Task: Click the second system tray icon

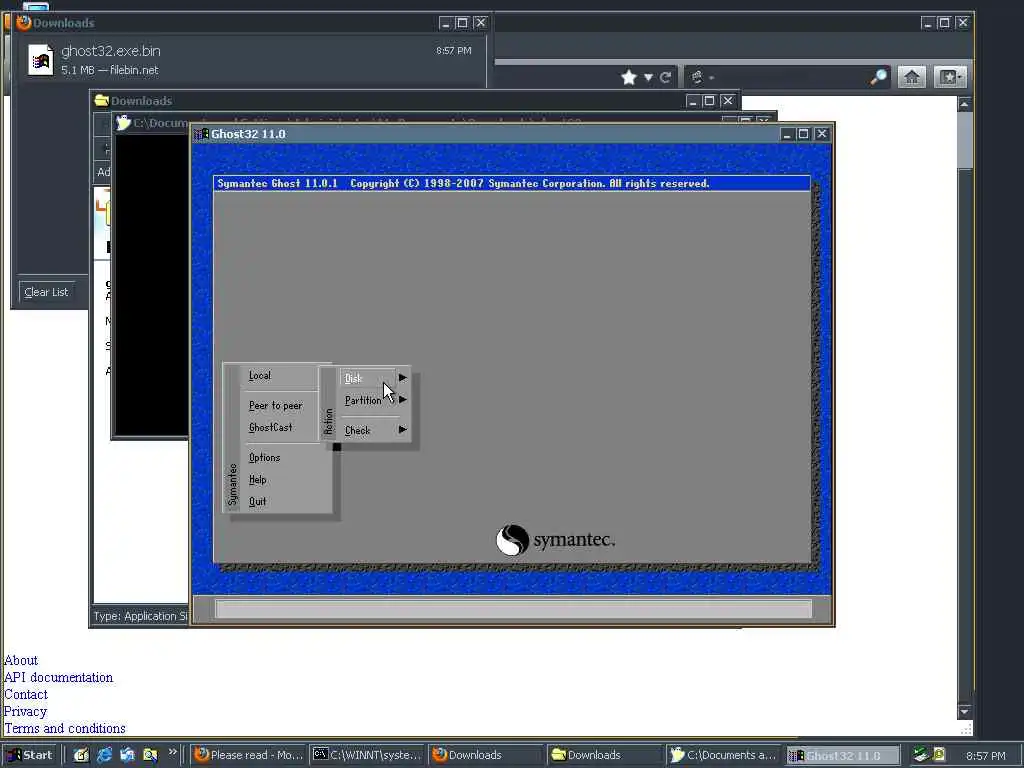Action: [x=939, y=754]
